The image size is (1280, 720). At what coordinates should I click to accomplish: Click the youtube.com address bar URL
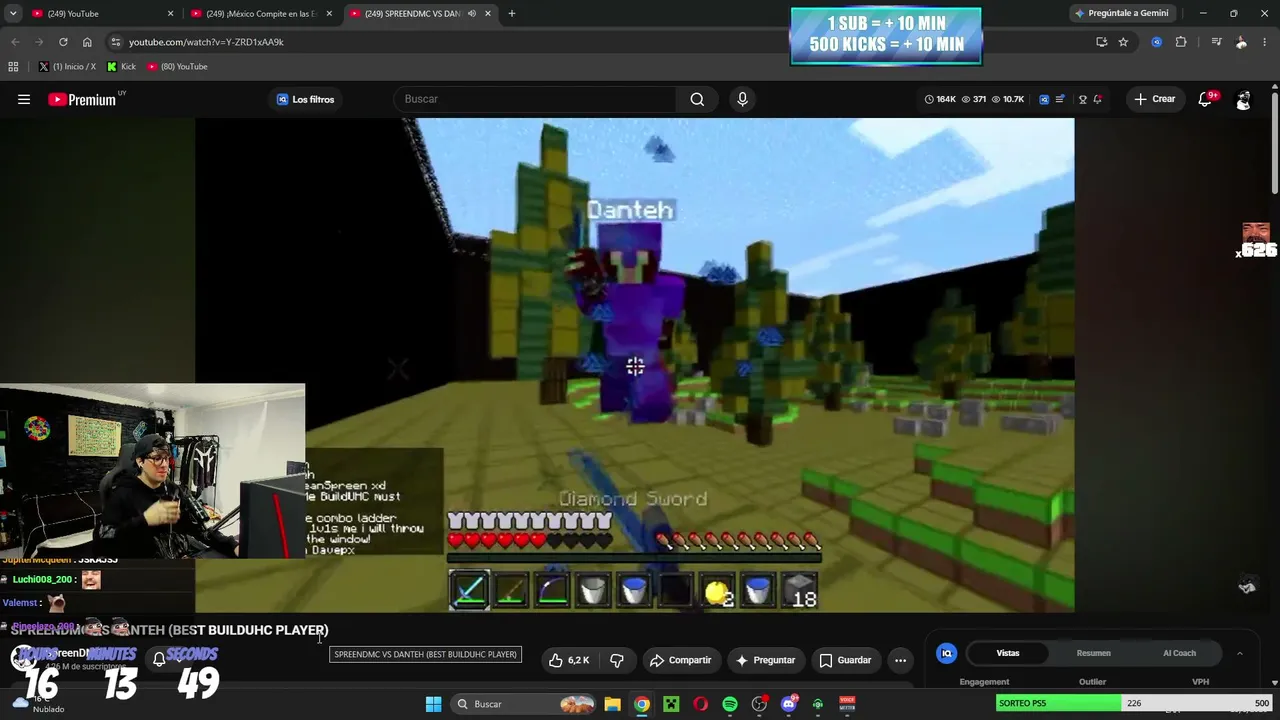pos(206,42)
